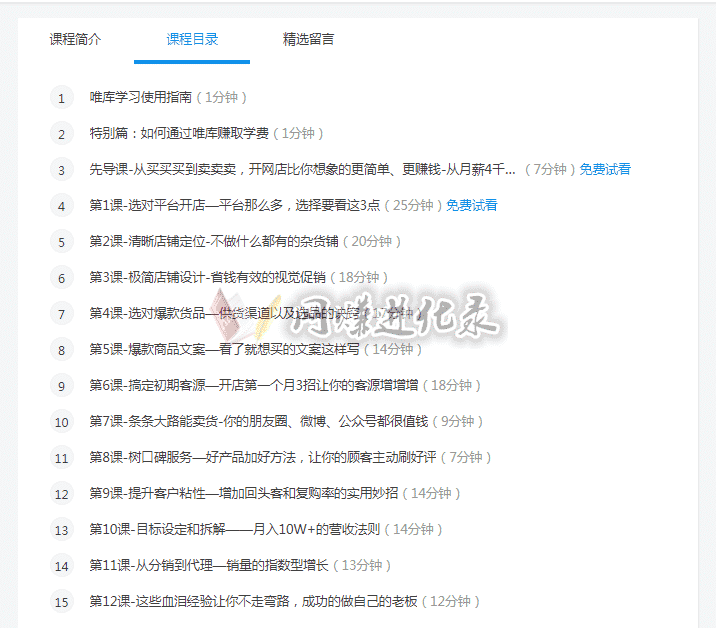The image size is (716, 628).
Task: Click number badge 3 in the course list
Action: click(x=62, y=170)
